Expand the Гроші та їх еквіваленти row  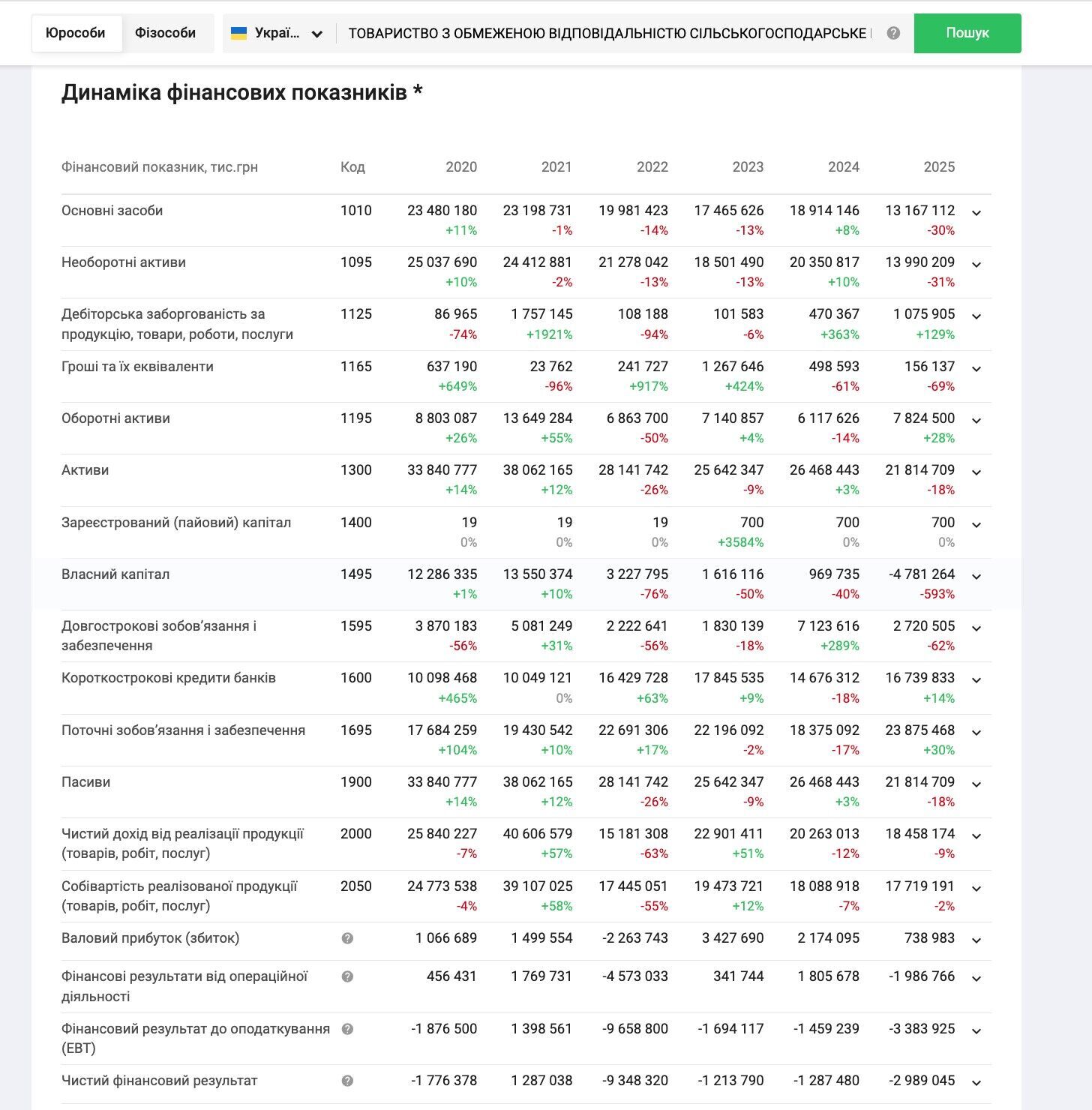pyautogui.click(x=976, y=369)
